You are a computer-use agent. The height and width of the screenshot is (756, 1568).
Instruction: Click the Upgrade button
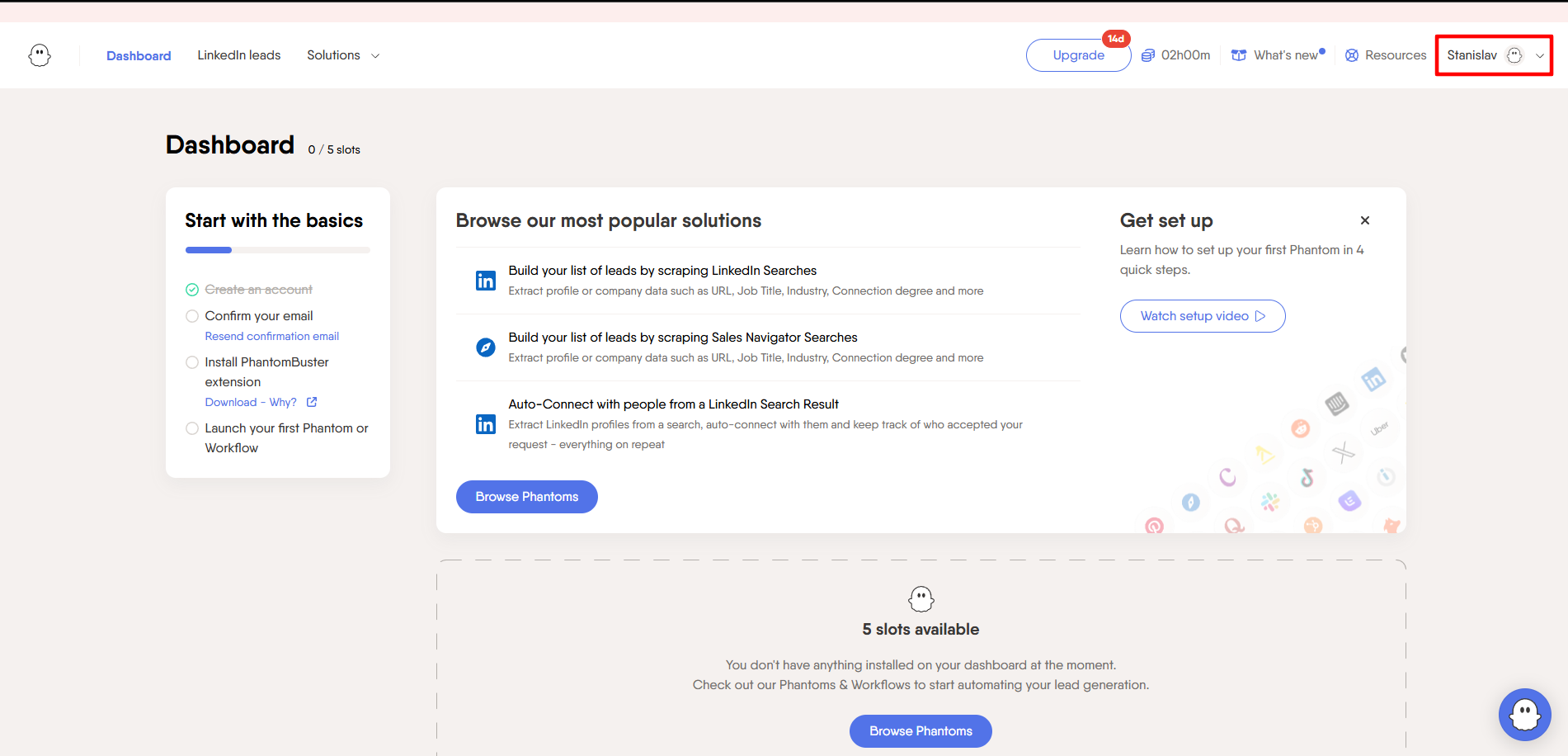click(x=1078, y=55)
